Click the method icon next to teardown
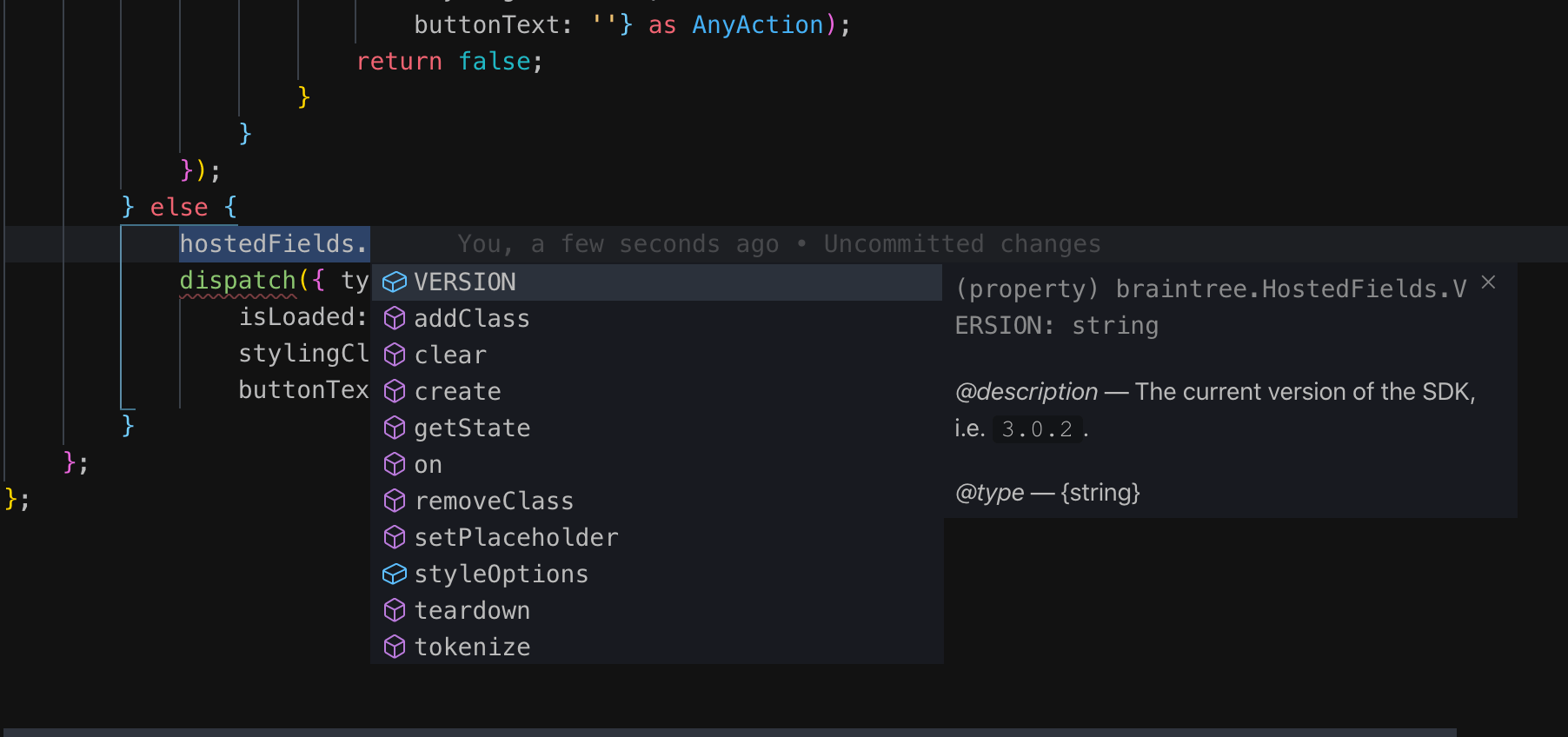Image resolution: width=1568 pixels, height=737 pixels. click(395, 610)
